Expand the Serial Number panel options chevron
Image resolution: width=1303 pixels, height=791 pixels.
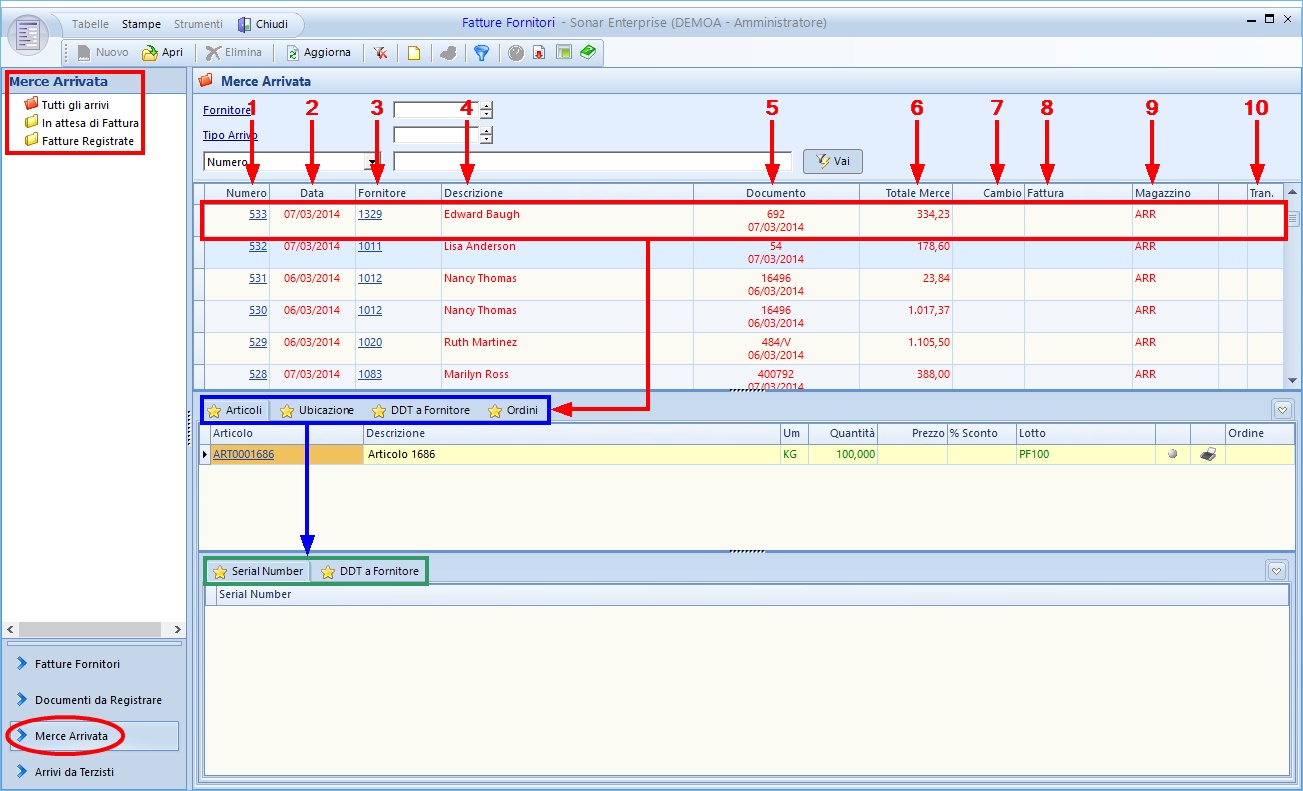click(x=1276, y=571)
